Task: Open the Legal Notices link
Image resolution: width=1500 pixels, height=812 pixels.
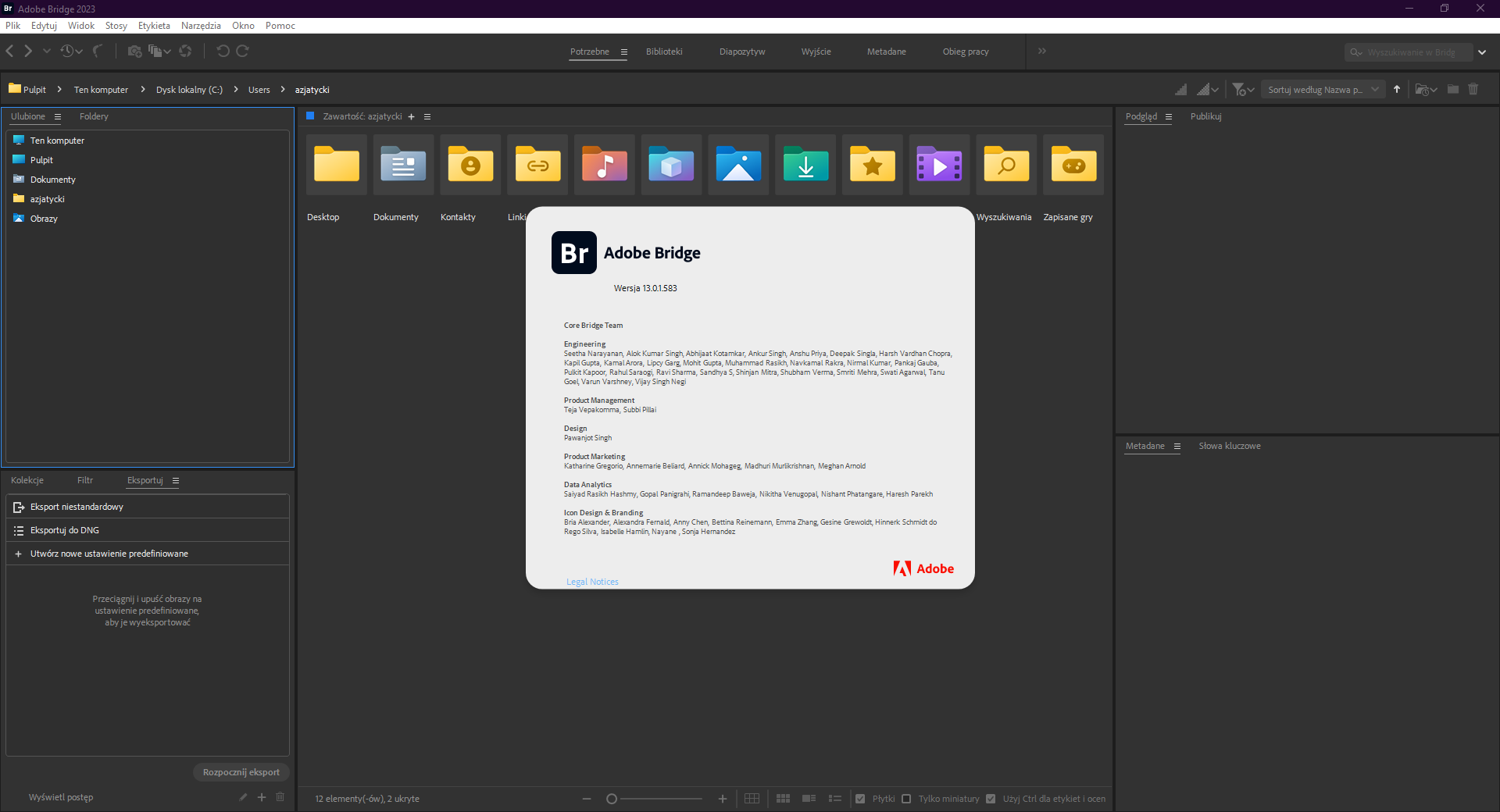Action: click(592, 582)
